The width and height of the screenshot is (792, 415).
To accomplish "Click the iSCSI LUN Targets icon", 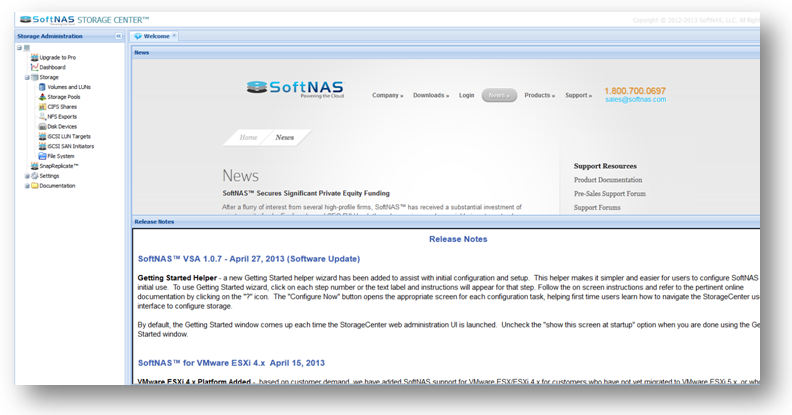I will click(x=42, y=136).
